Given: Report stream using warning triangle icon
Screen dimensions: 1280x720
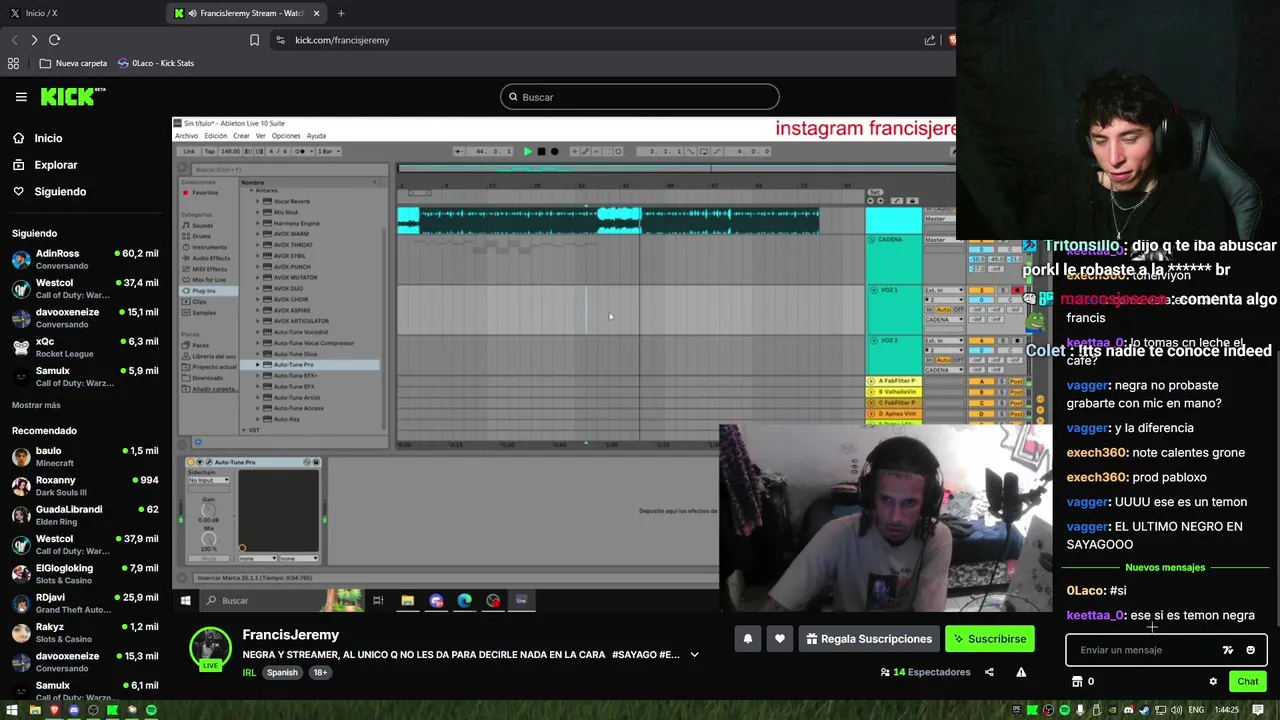Looking at the screenshot, I should point(1021,672).
